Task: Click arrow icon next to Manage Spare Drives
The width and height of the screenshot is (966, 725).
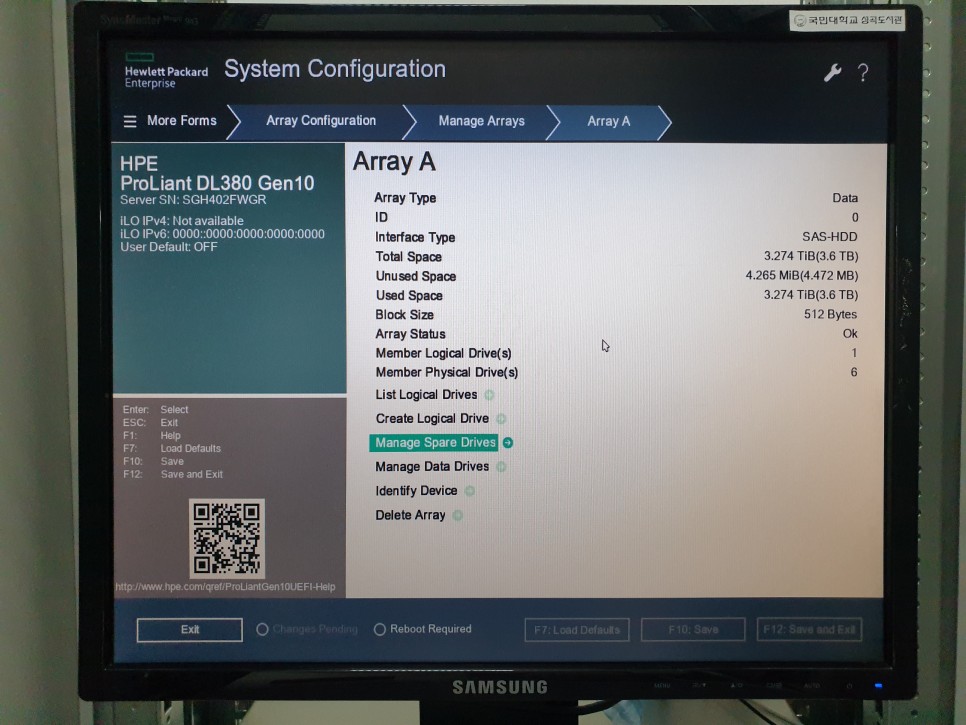Action: point(508,443)
